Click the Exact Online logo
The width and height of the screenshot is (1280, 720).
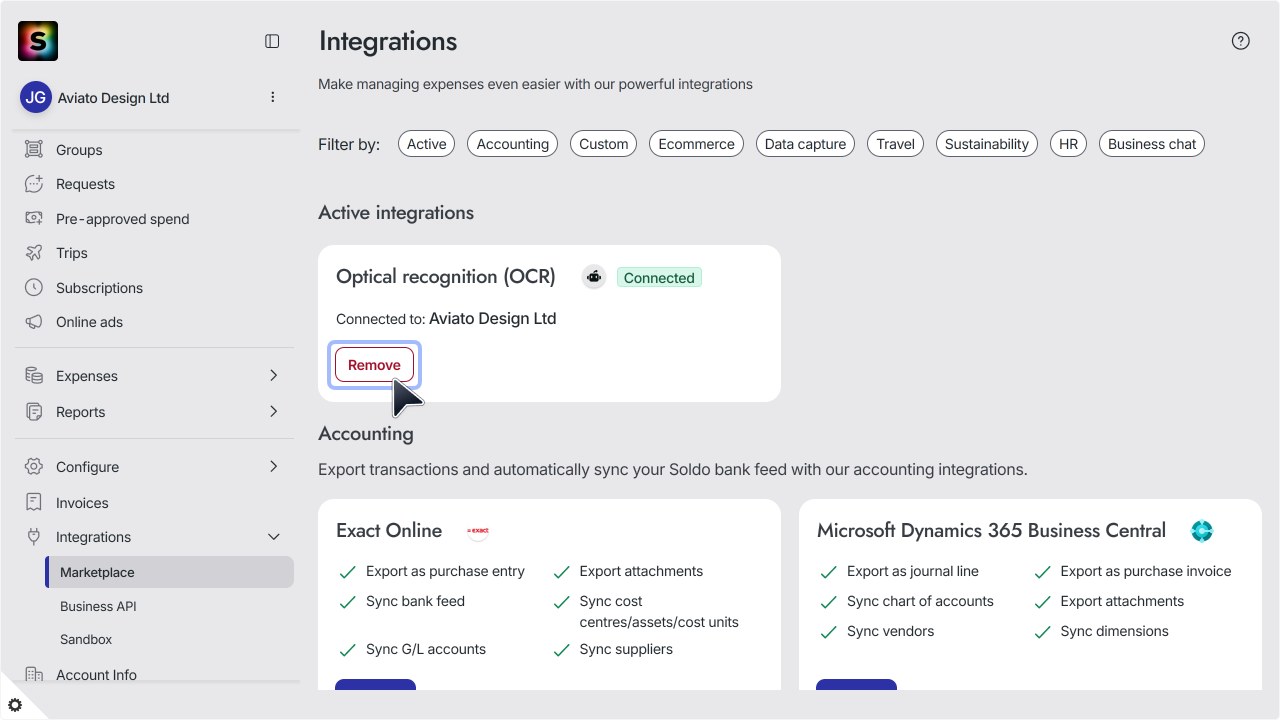tap(478, 531)
